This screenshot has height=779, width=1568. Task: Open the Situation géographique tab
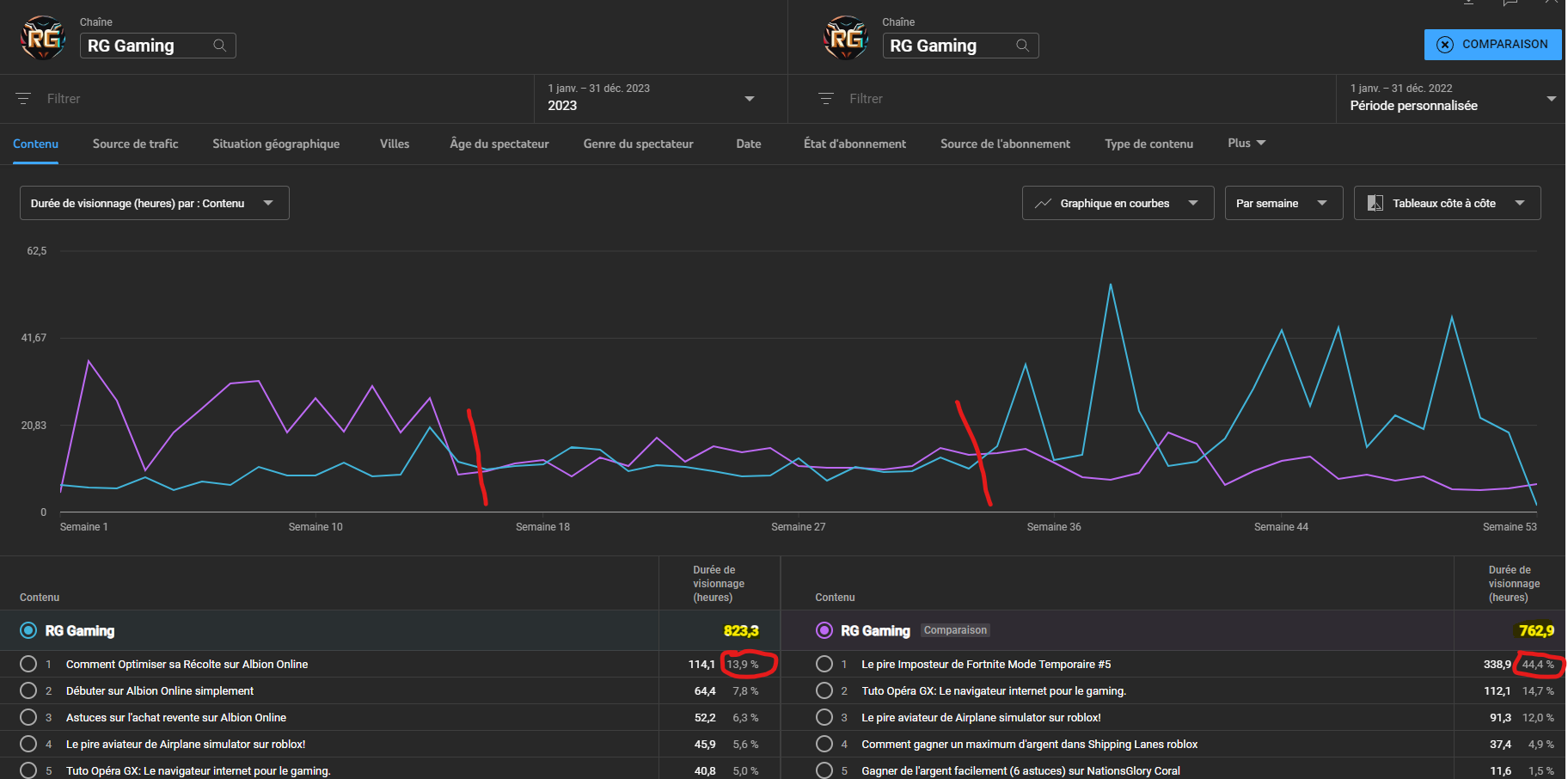click(276, 144)
